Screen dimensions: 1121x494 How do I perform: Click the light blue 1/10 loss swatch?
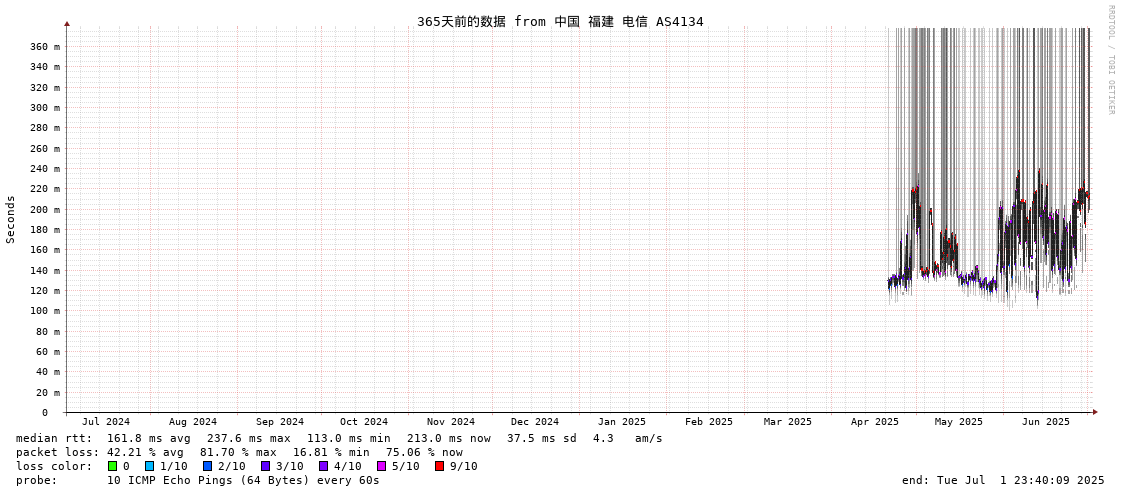tap(149, 466)
